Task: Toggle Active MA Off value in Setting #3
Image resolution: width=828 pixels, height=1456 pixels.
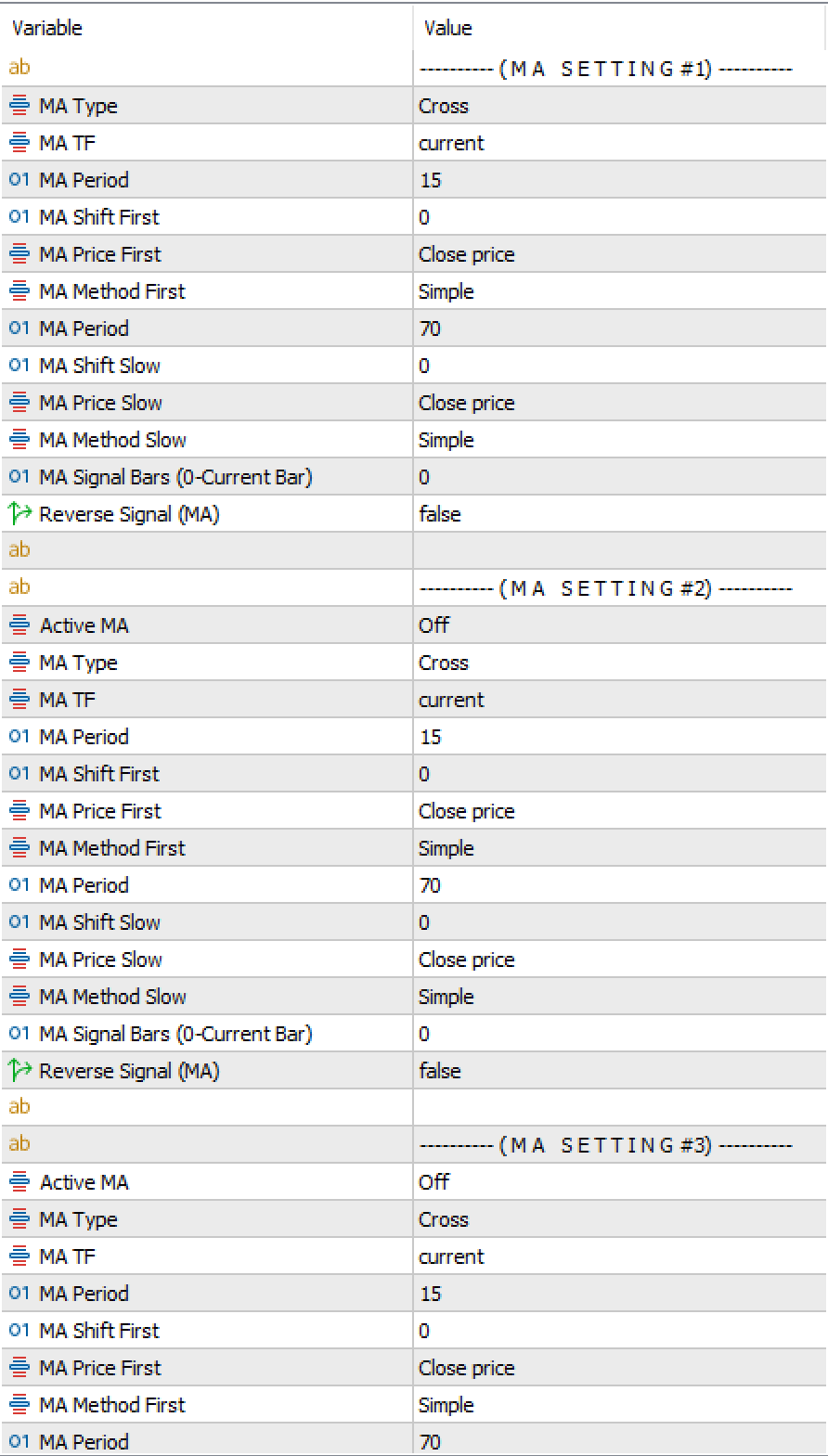Action: click(x=619, y=1181)
